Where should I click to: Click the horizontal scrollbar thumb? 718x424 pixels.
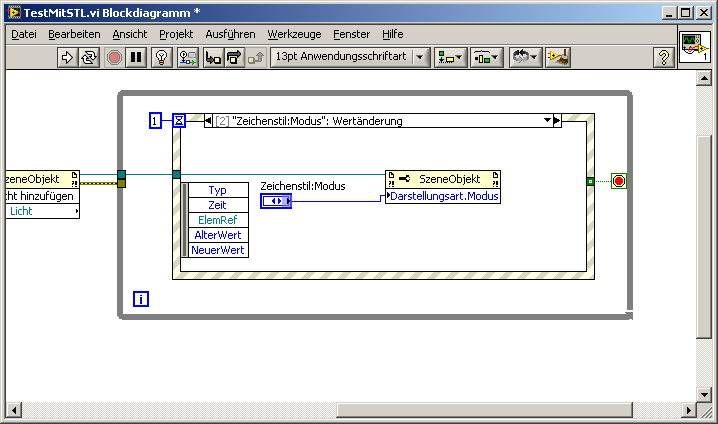484,410
